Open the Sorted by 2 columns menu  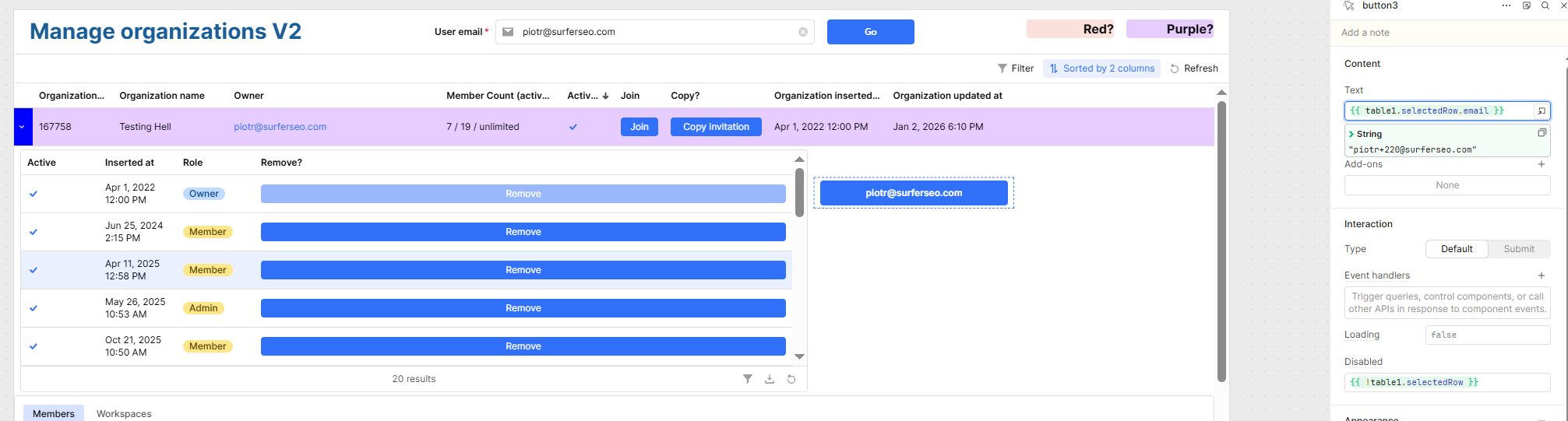click(x=1101, y=68)
